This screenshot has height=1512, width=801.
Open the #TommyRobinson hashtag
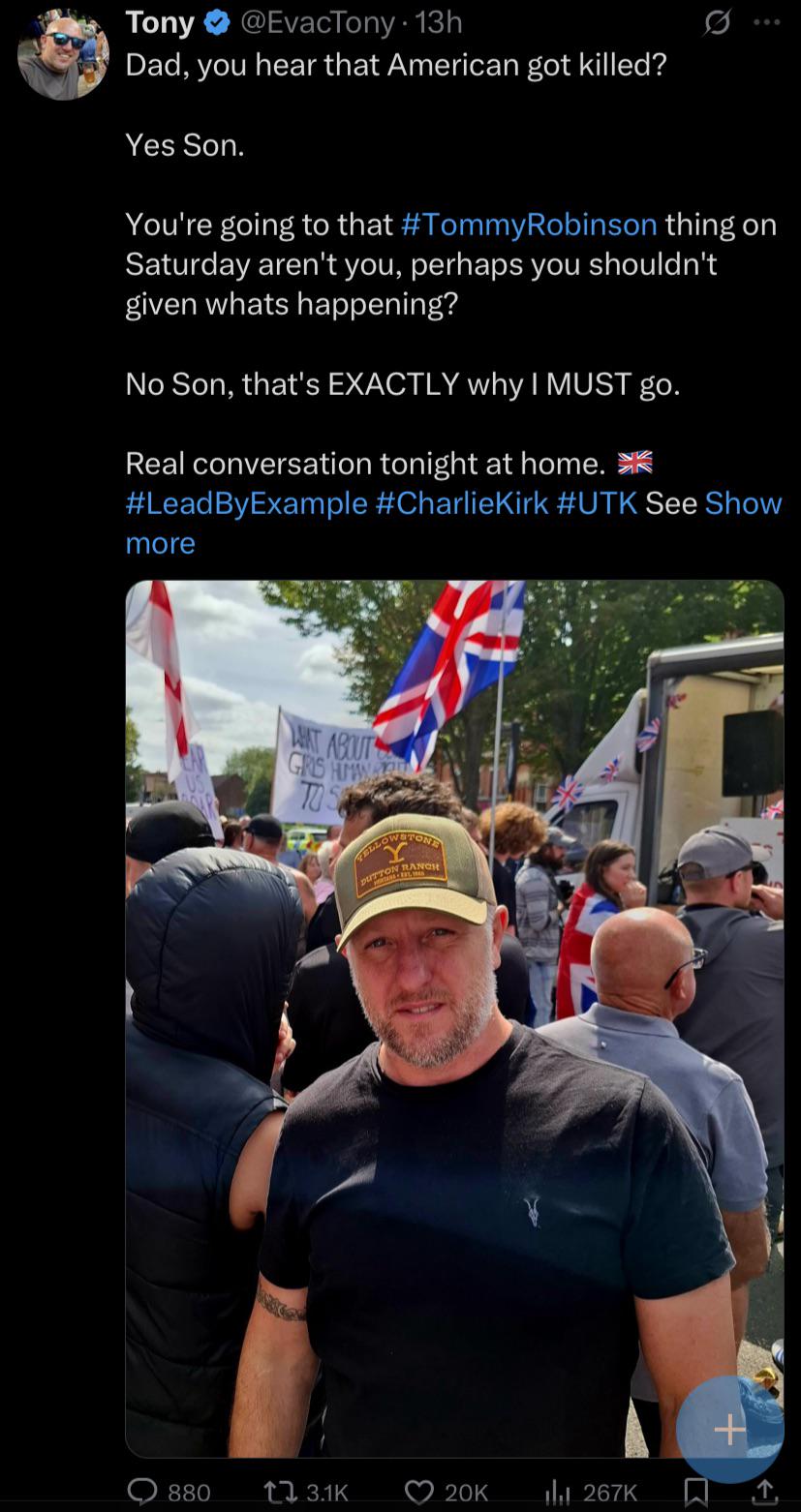pyautogui.click(x=529, y=225)
